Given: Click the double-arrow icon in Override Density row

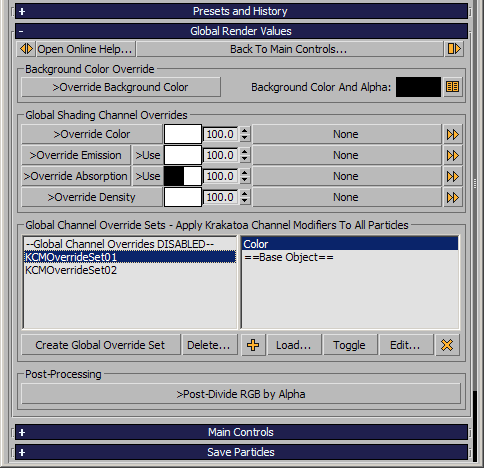Looking at the screenshot, I should pyautogui.click(x=453, y=197).
